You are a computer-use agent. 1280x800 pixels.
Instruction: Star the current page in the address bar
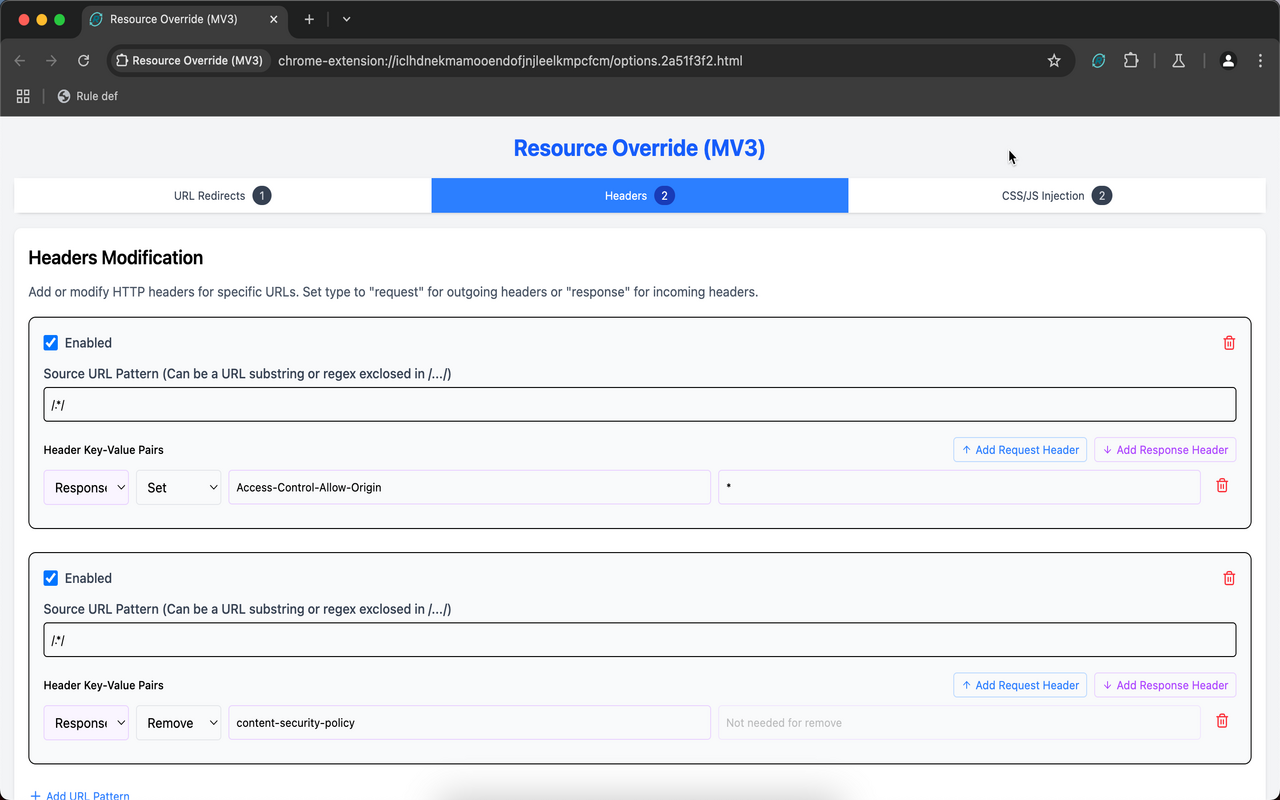click(1053, 60)
